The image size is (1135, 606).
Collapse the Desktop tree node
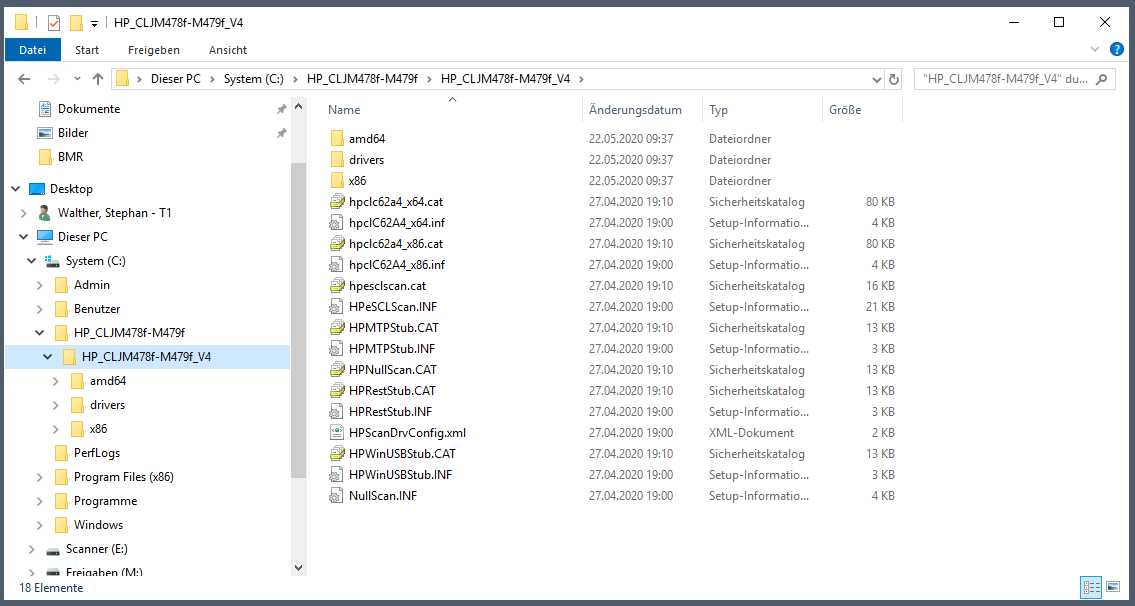pyautogui.click(x=15, y=189)
